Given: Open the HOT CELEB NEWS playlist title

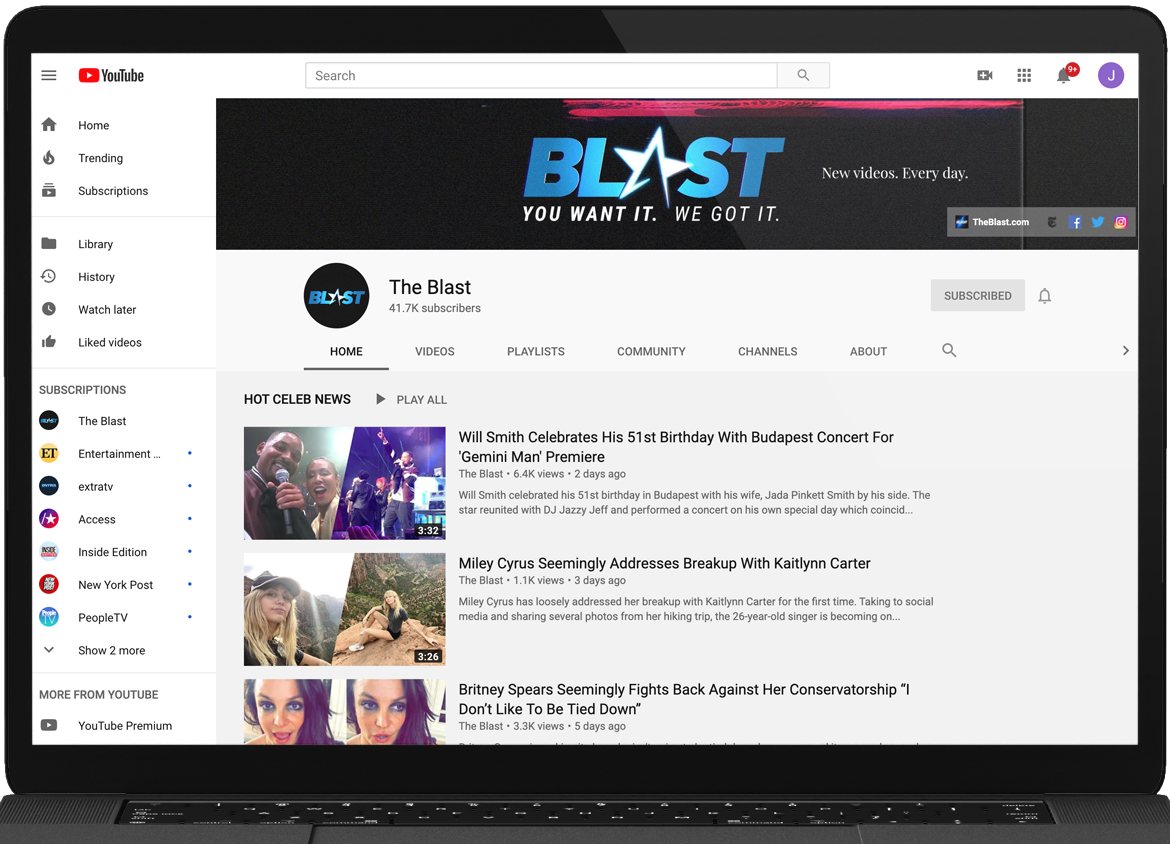Looking at the screenshot, I should click(x=297, y=399).
